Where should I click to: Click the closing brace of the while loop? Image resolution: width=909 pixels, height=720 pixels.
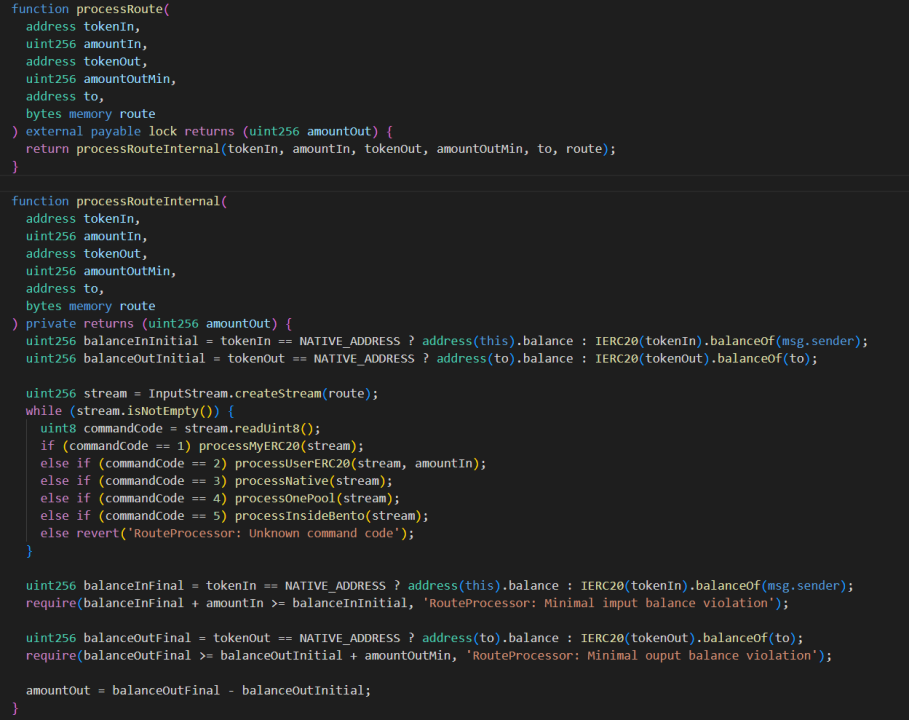tap(29, 551)
